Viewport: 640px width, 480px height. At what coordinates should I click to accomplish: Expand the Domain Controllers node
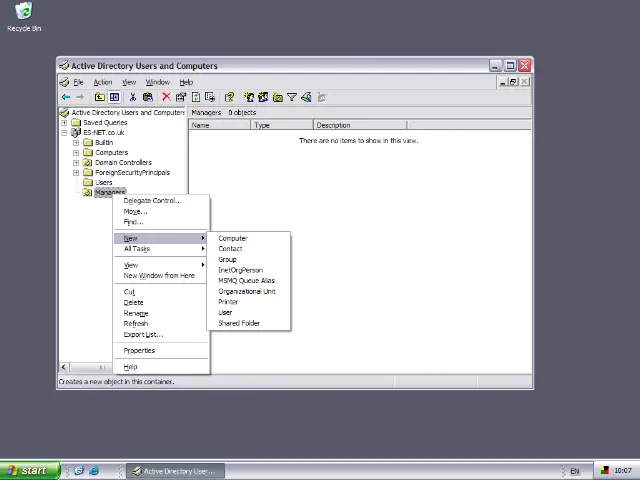76,162
